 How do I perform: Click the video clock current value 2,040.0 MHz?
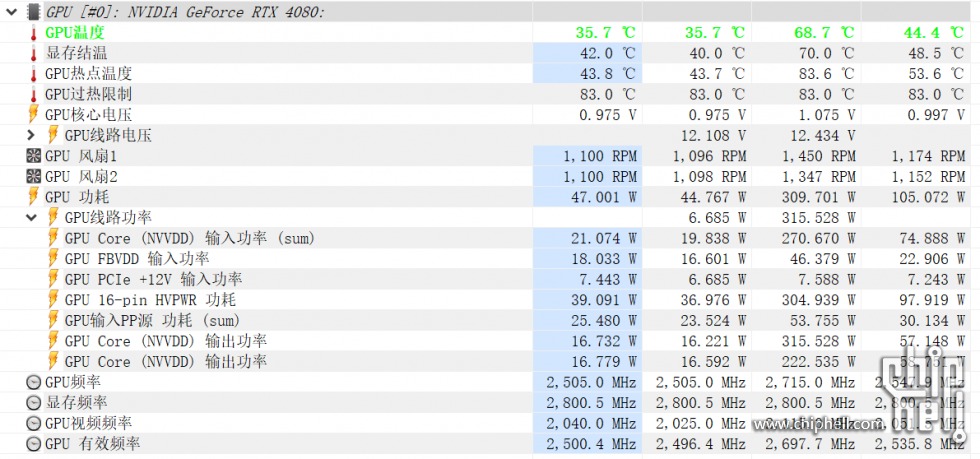591,423
